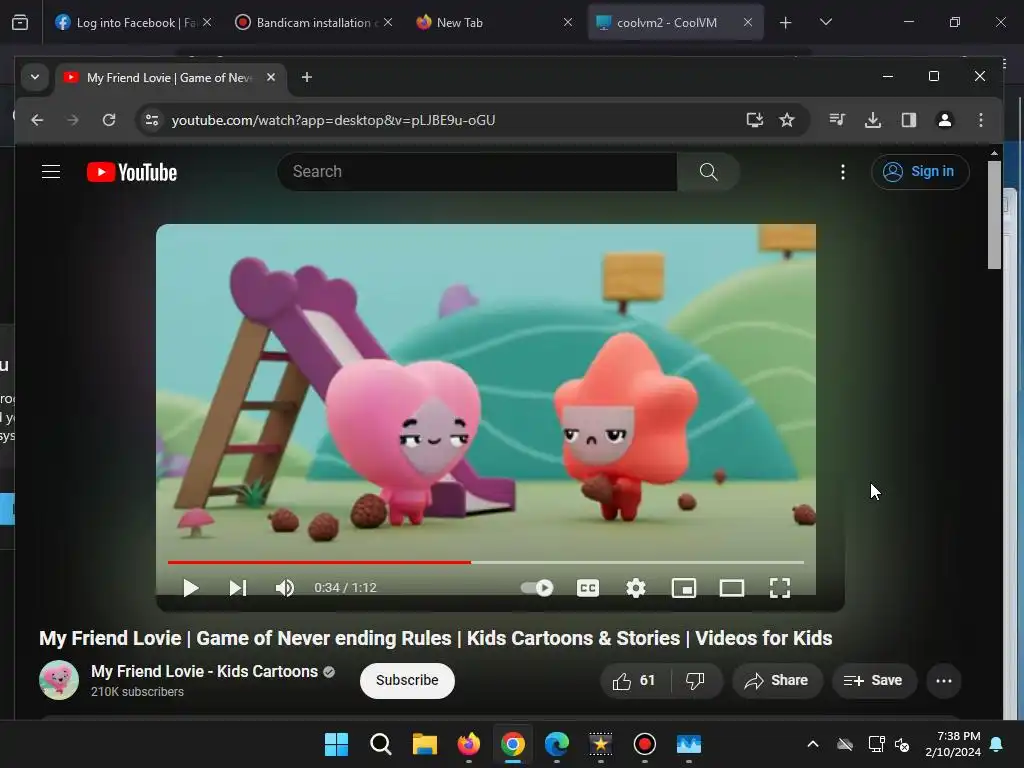Viewport: 1024px width, 768px height.
Task: Open My Friend Lovie channel avatar
Action: [x=59, y=680]
